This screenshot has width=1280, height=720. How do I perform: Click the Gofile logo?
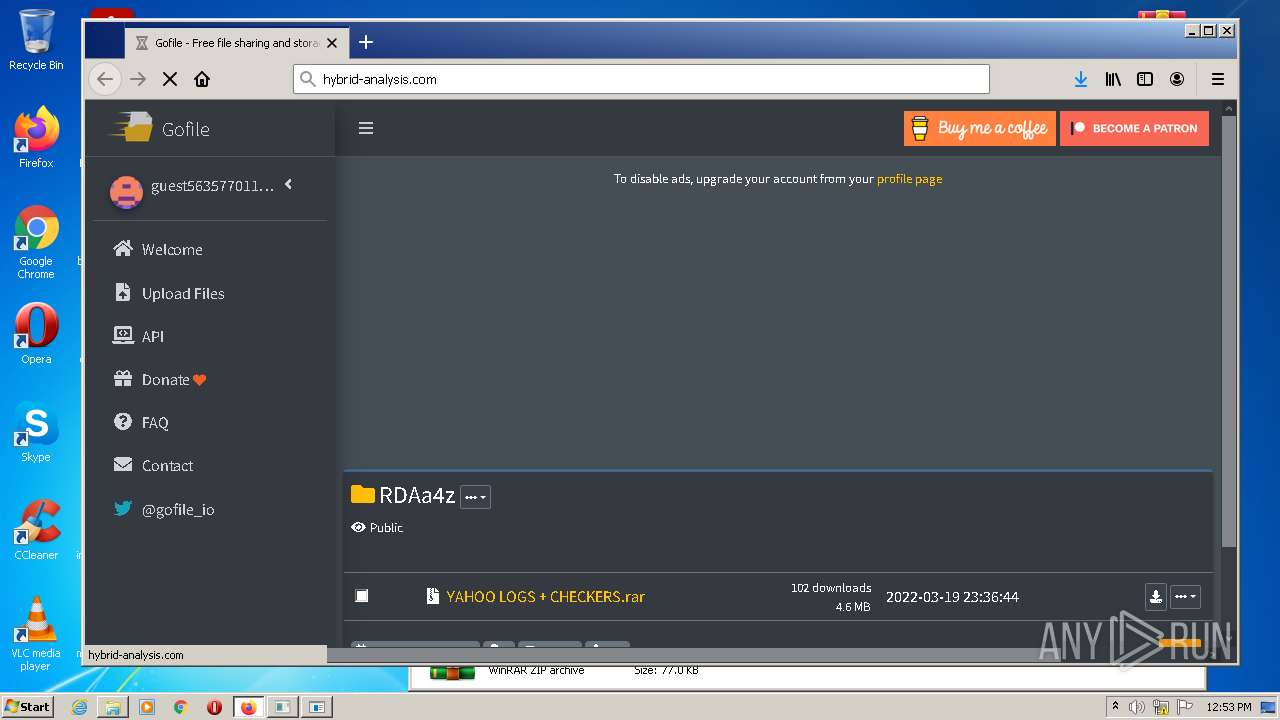point(160,128)
